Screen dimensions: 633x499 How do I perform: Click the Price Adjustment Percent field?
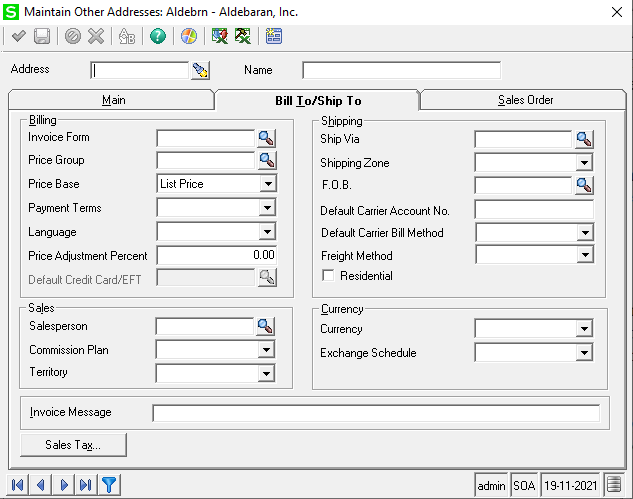click(217, 255)
